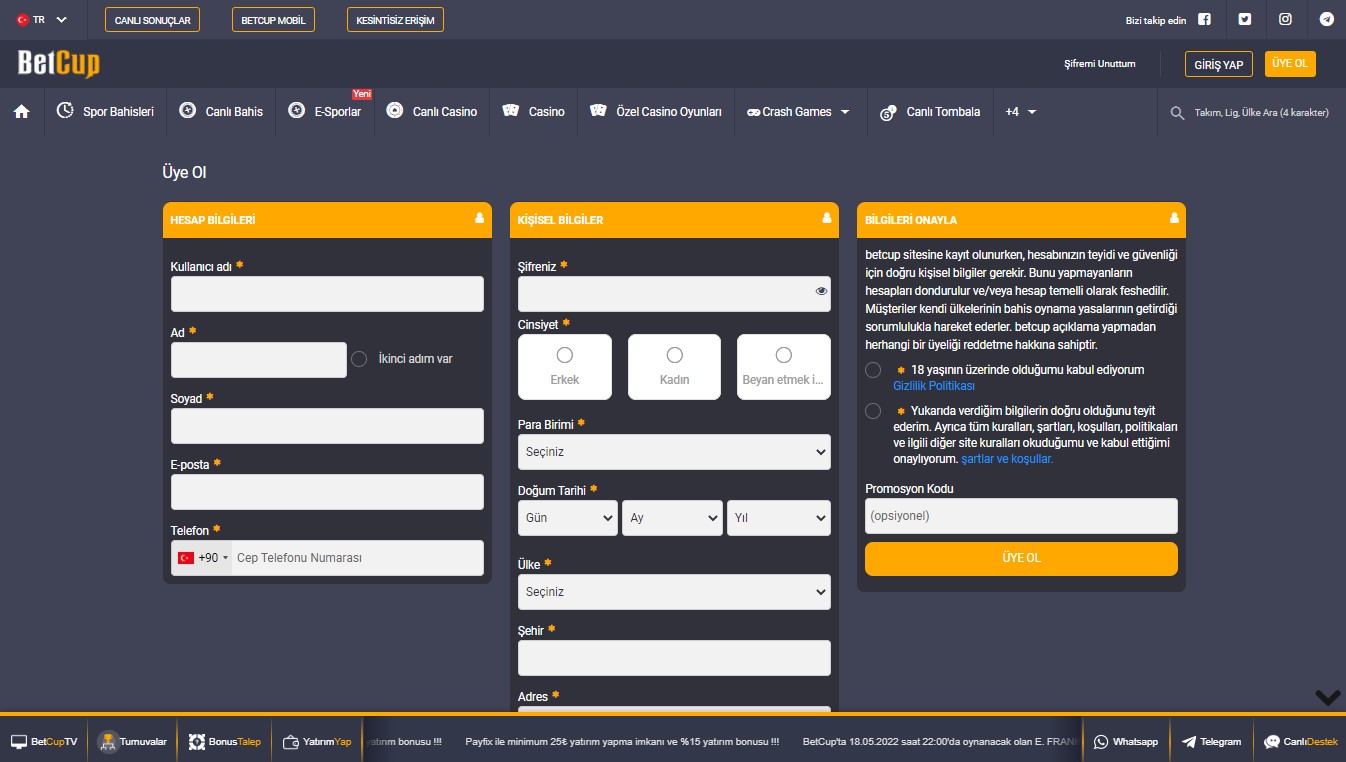
Task: Click the Turkish flag in phone field
Action: click(x=186, y=558)
